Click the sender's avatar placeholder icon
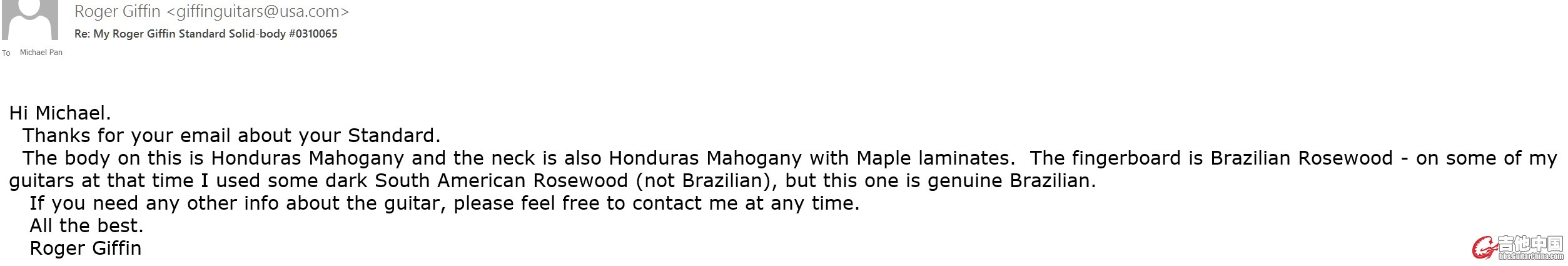Image resolution: width=1568 pixels, height=266 pixels. coord(30,20)
